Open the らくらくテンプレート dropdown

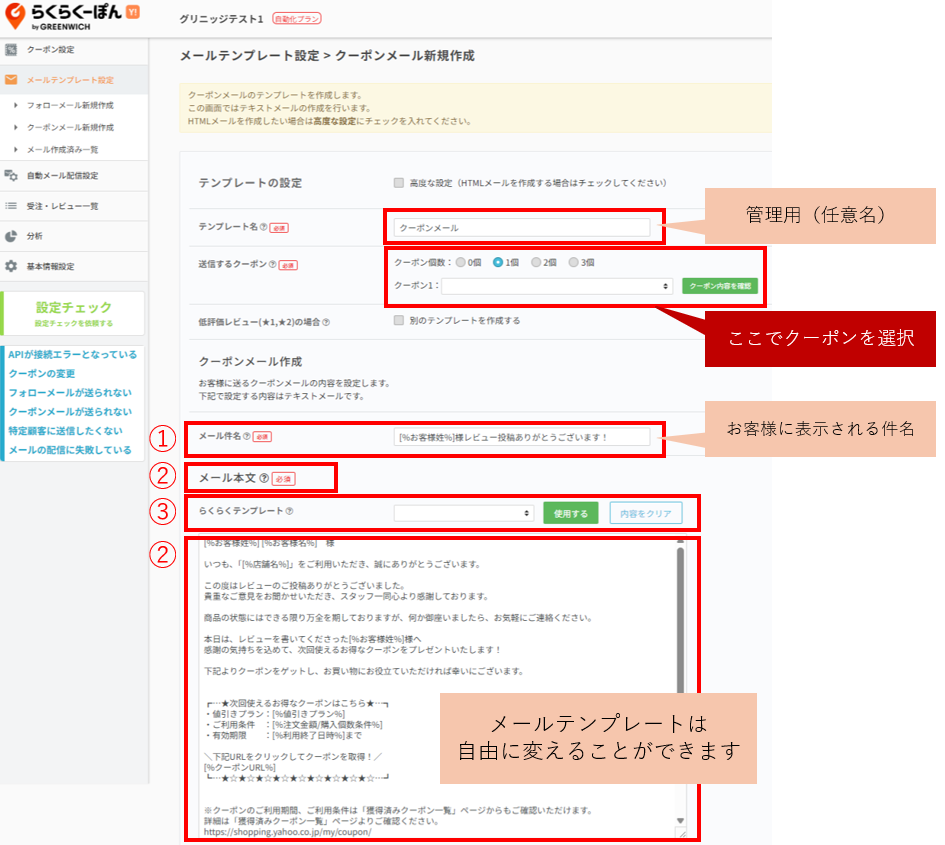point(464,513)
